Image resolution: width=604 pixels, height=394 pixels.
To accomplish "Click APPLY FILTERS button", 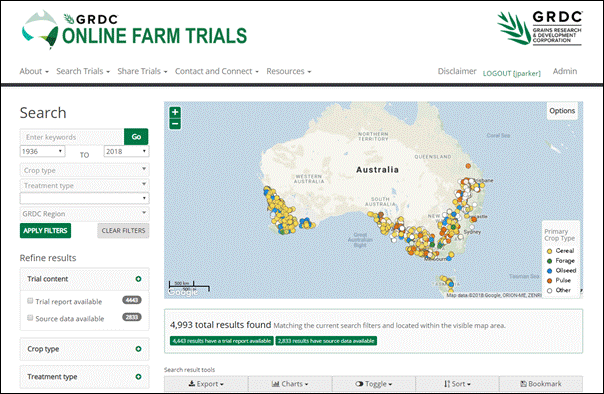I will [45, 231].
